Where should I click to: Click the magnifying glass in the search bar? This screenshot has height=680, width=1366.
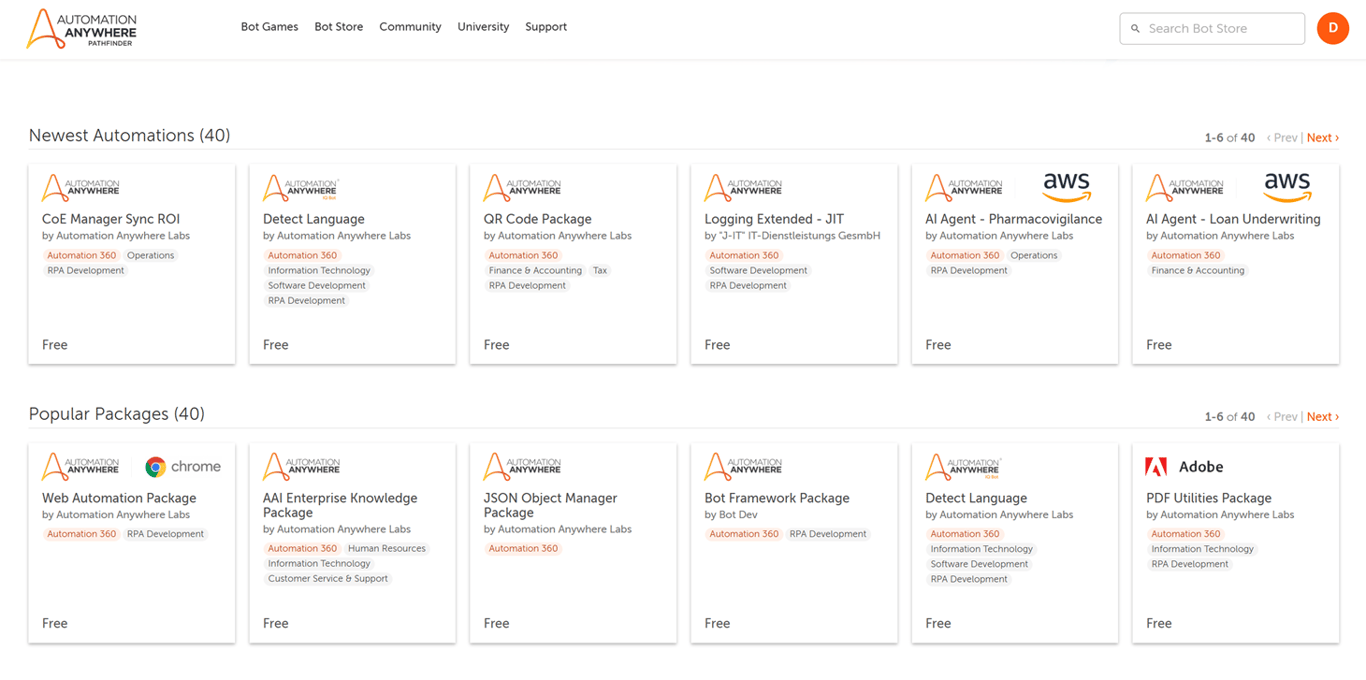1135,28
